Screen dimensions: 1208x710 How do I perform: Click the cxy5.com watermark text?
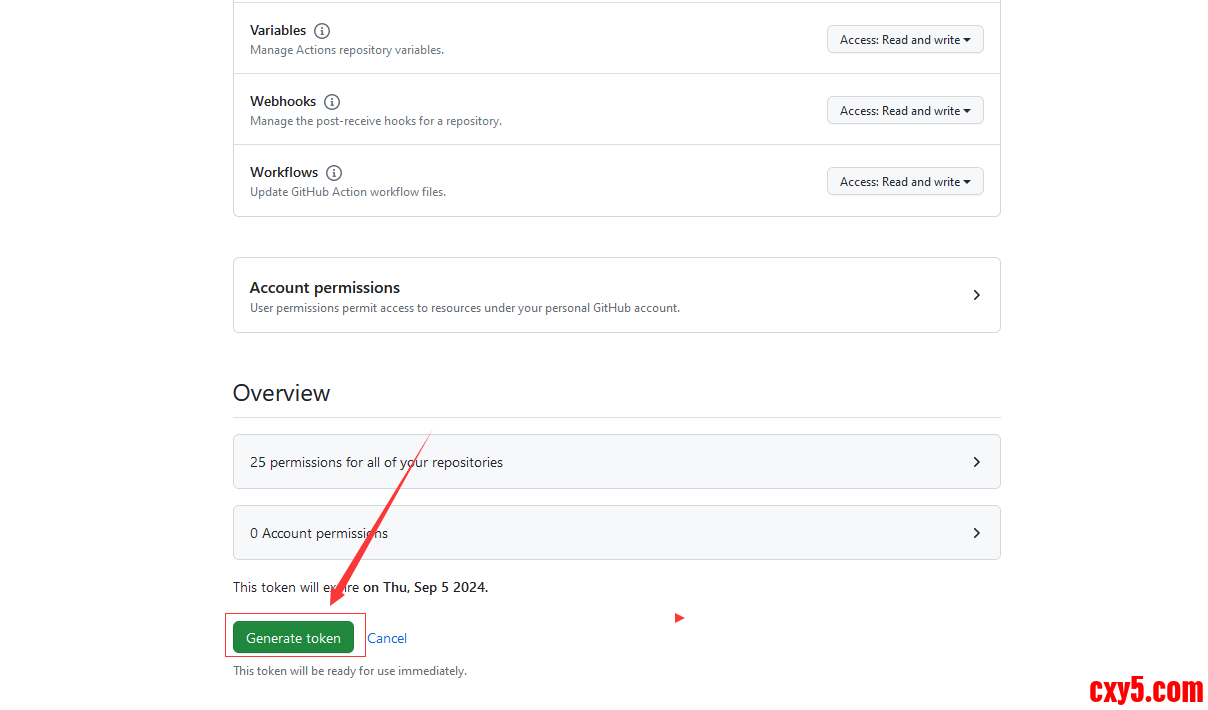coord(1146,690)
